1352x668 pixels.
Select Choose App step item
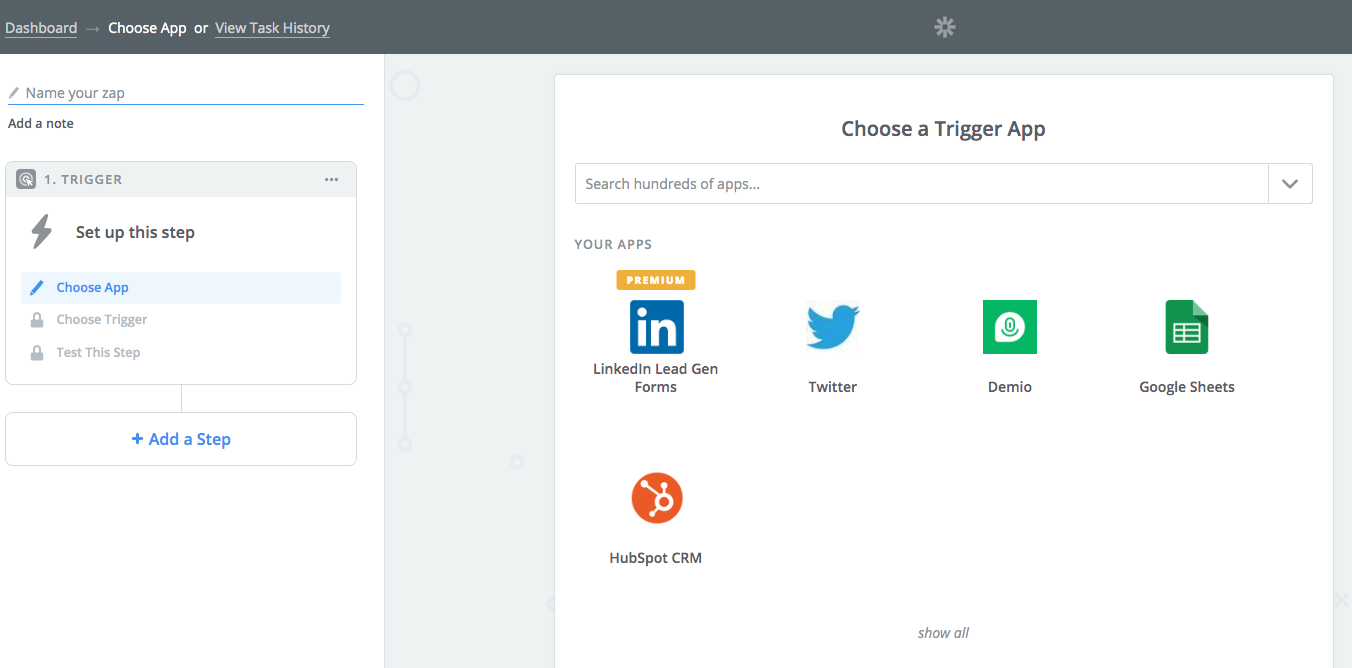(x=181, y=288)
